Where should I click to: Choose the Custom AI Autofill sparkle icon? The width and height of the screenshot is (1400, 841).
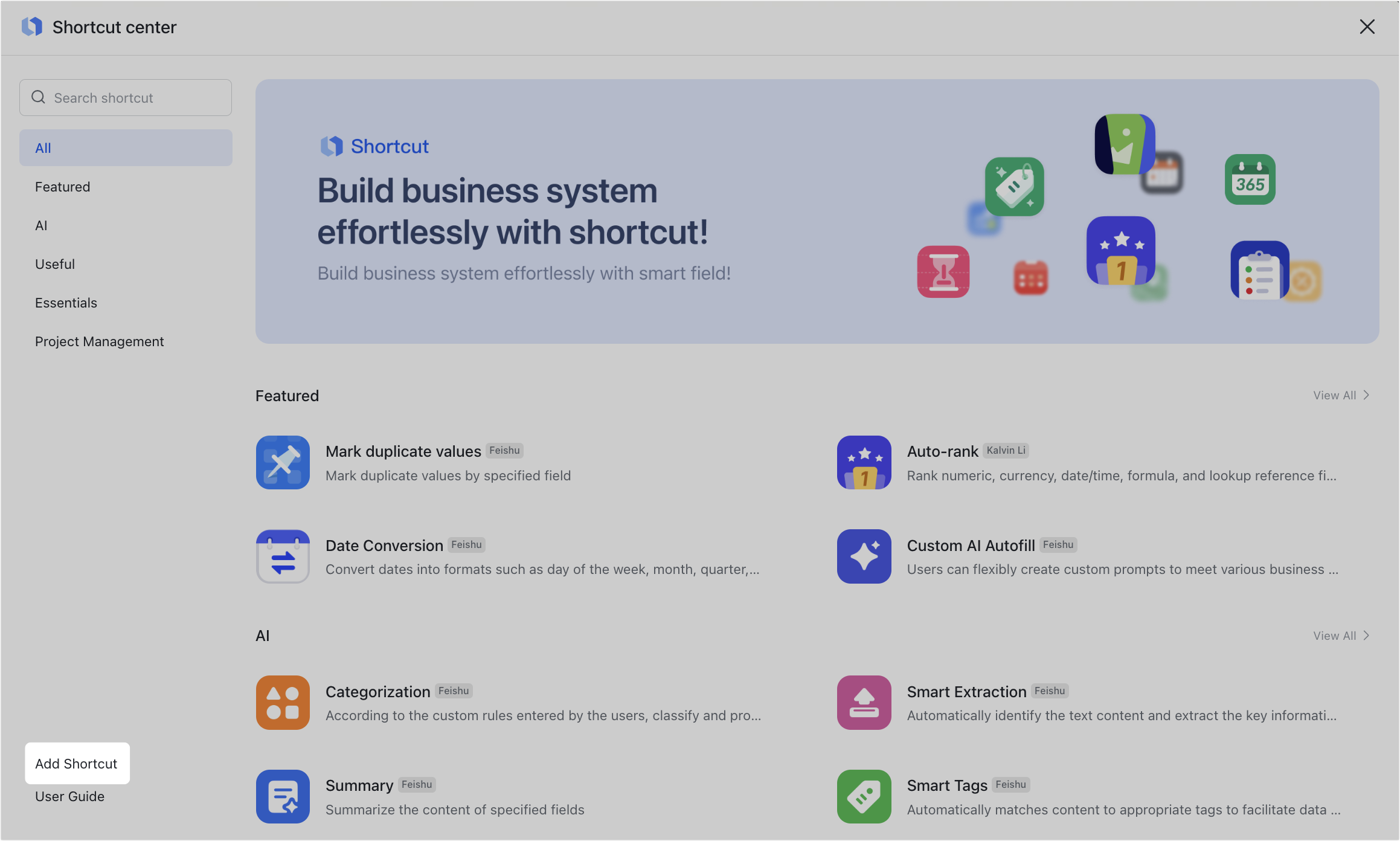point(864,556)
